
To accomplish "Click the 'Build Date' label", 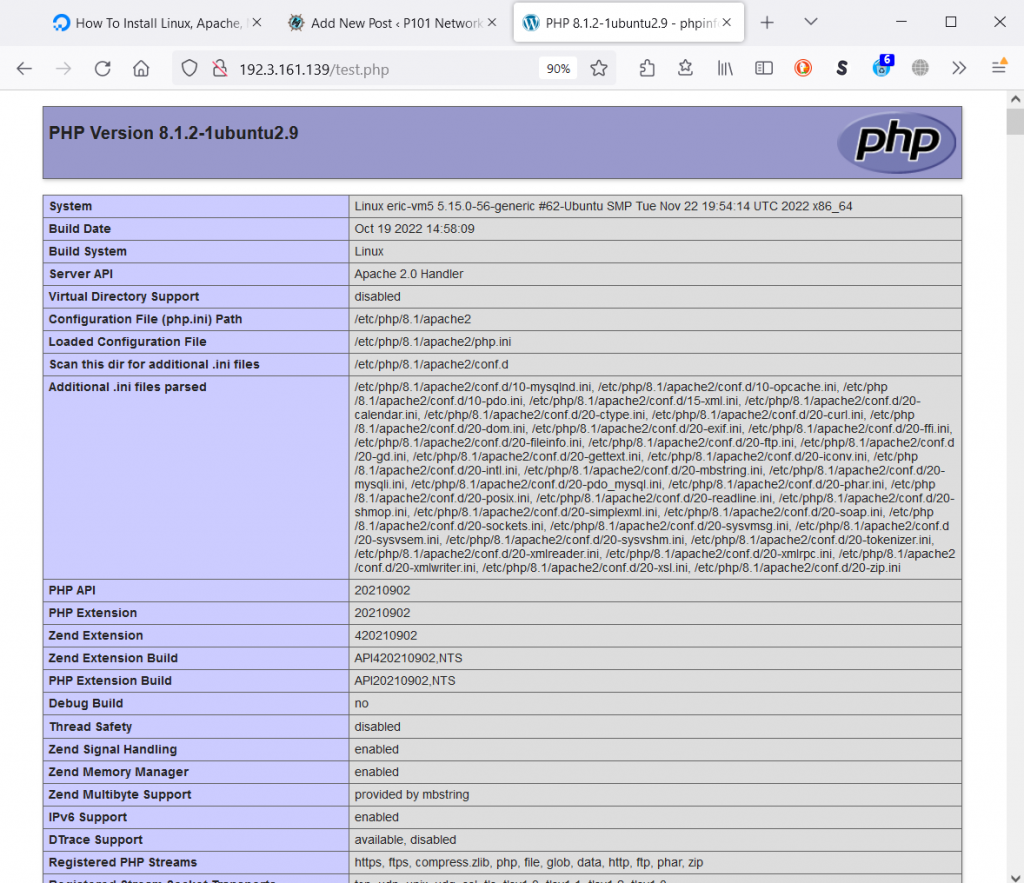I will [80, 229].
